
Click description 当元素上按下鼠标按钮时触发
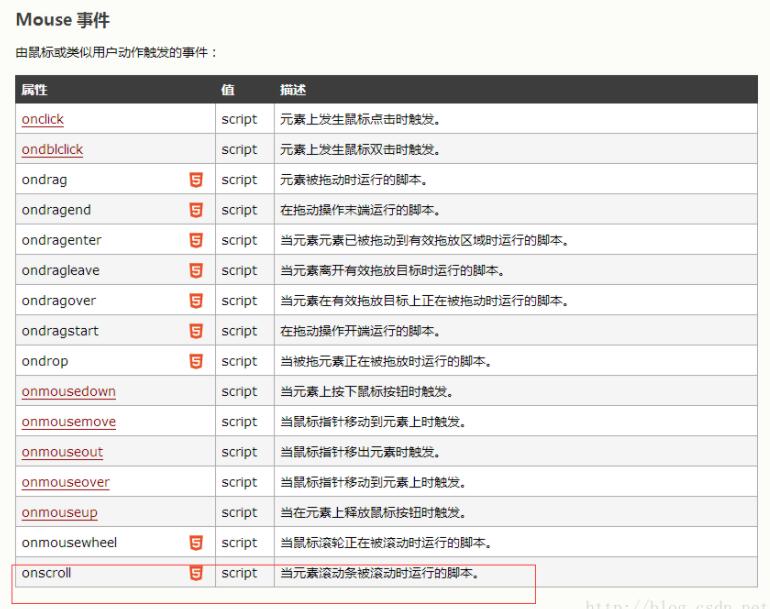(366, 392)
